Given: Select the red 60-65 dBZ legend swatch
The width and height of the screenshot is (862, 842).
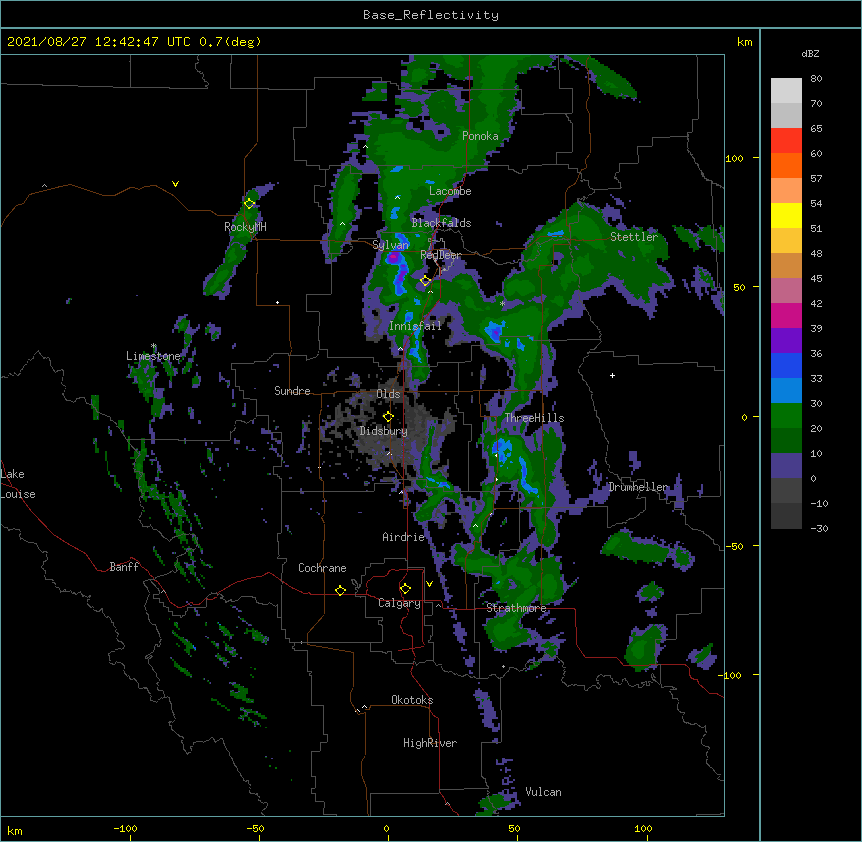Looking at the screenshot, I should (x=786, y=141).
